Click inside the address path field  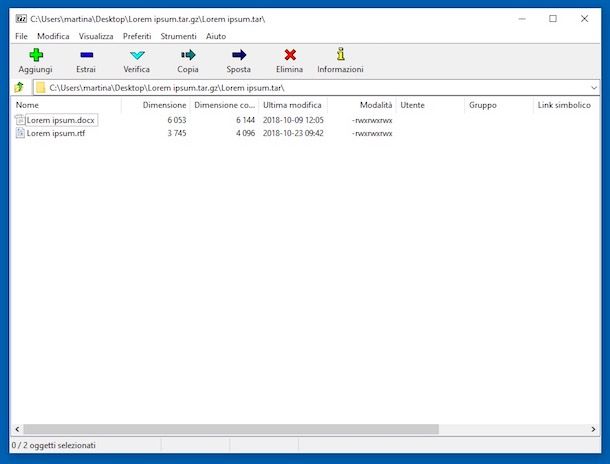click(300, 88)
